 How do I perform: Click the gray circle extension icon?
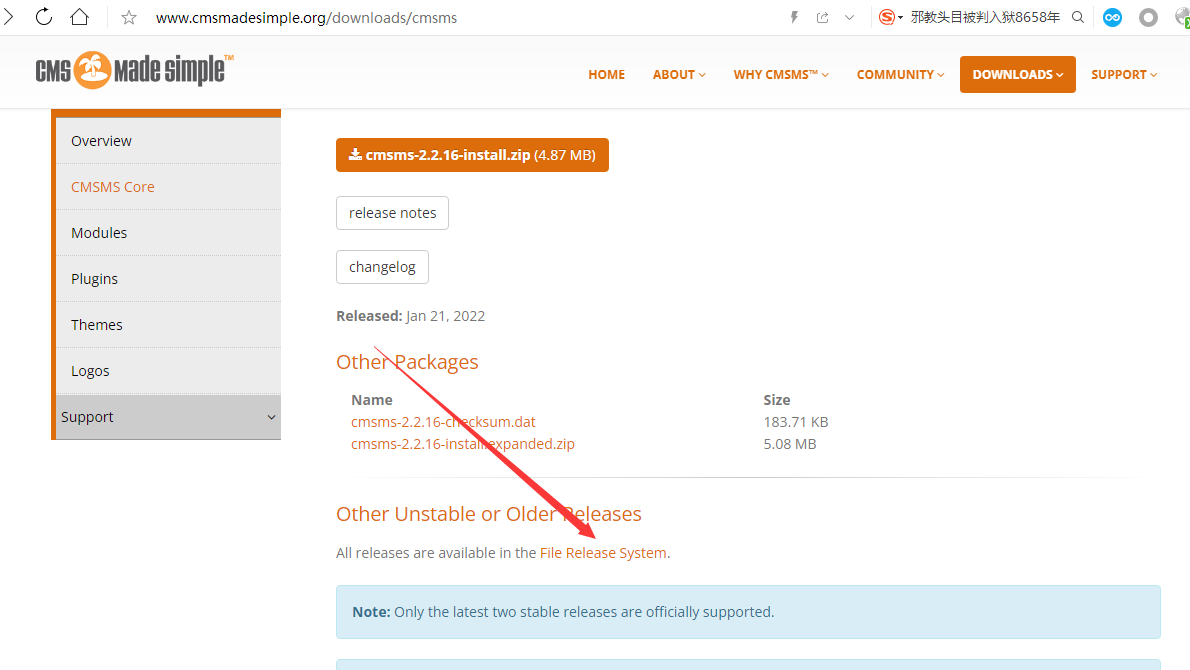tap(1148, 17)
